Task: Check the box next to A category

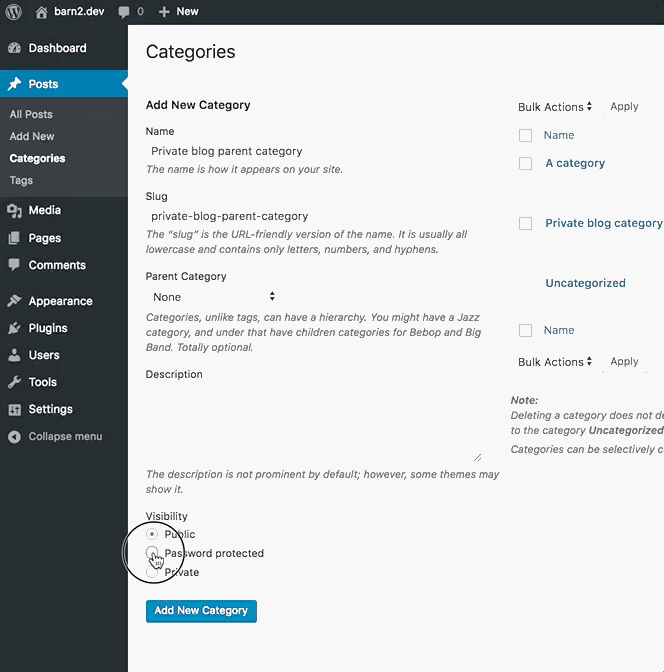Action: [x=525, y=163]
